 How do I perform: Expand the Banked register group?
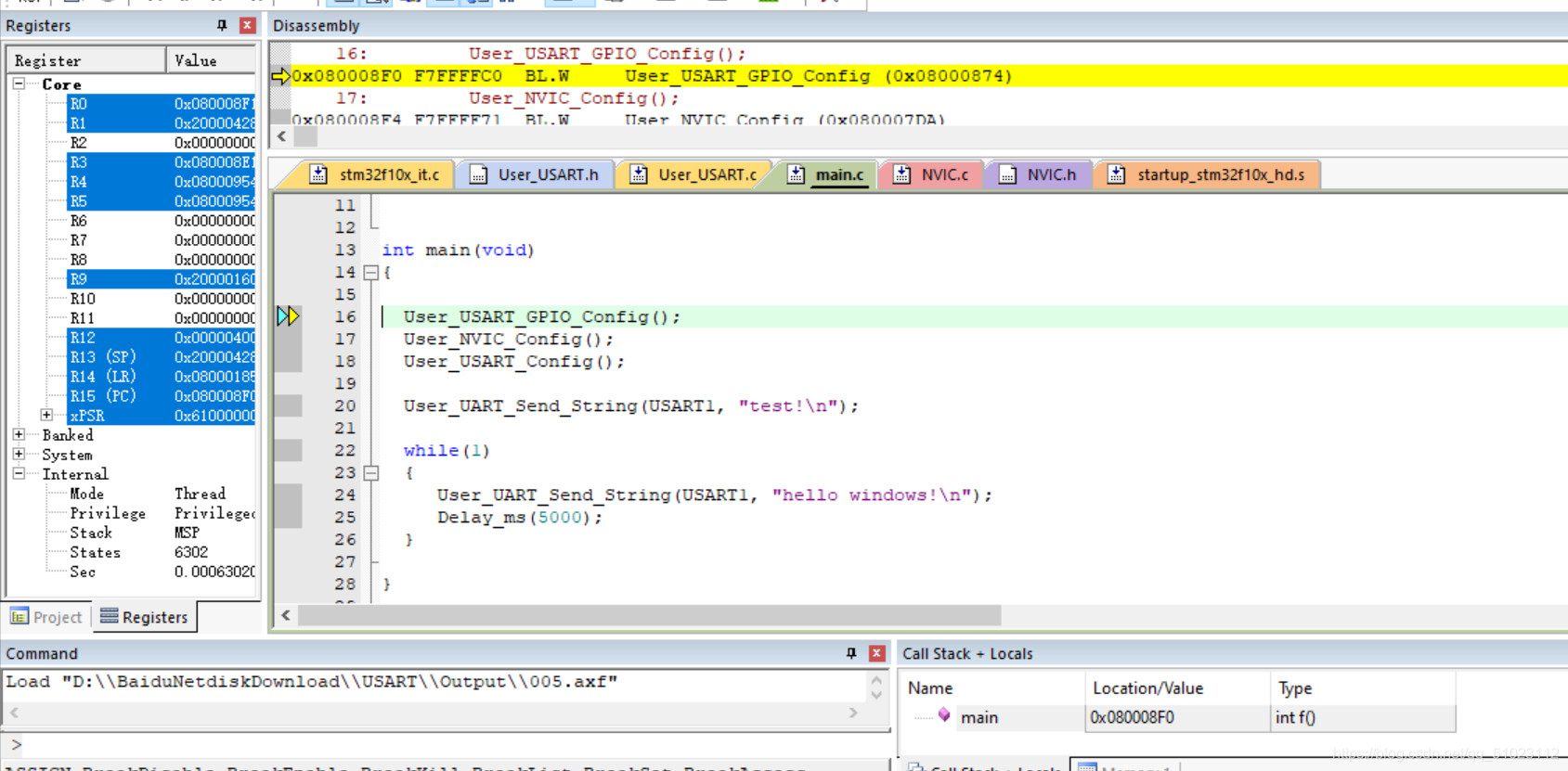tap(19, 434)
